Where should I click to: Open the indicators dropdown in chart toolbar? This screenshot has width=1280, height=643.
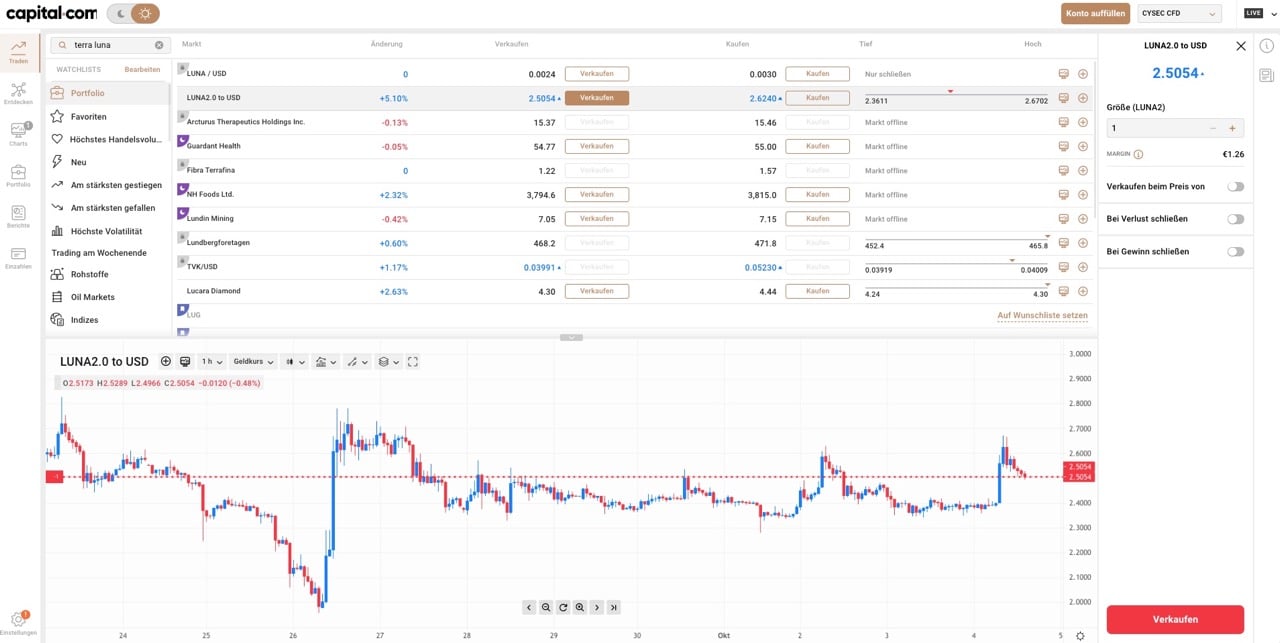326,362
